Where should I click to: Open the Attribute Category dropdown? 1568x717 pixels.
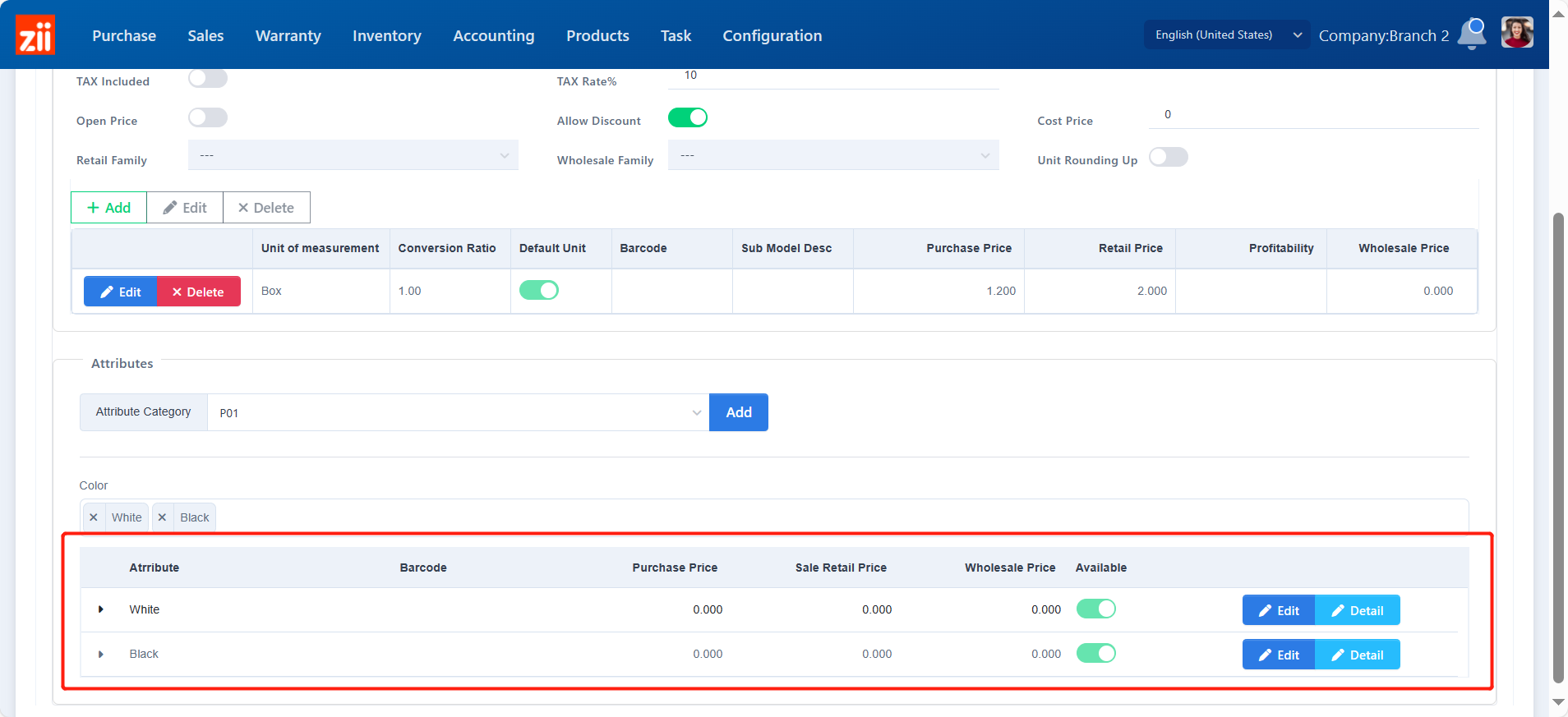coord(458,412)
